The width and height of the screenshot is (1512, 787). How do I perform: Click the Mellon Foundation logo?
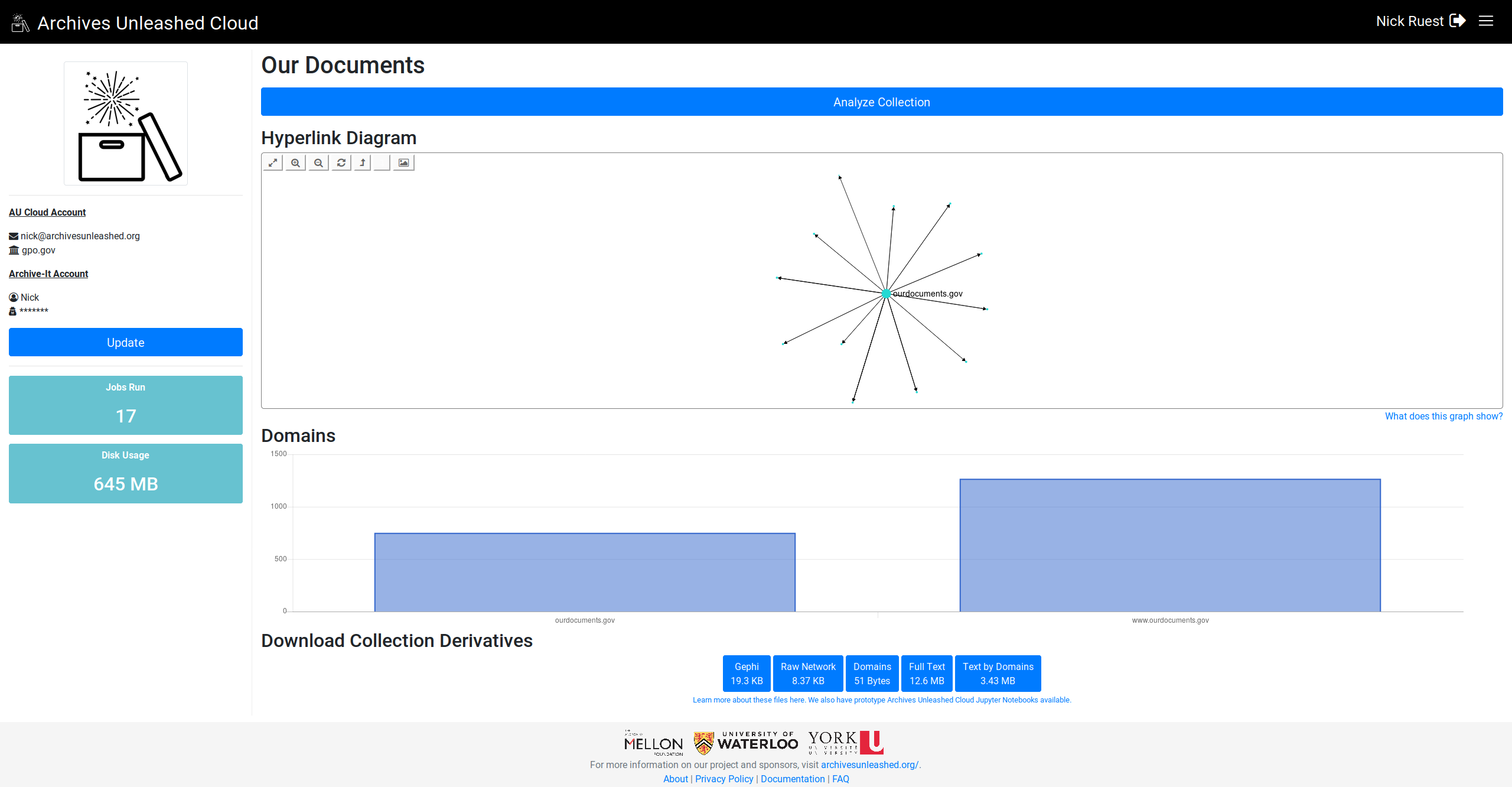(654, 743)
